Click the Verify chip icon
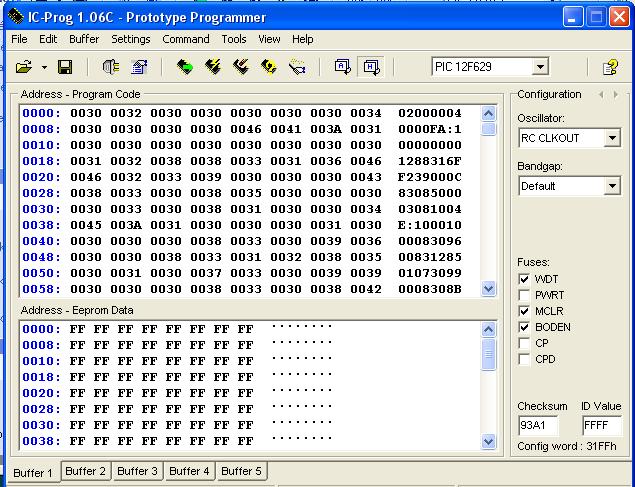This screenshot has width=635, height=487. pos(269,67)
